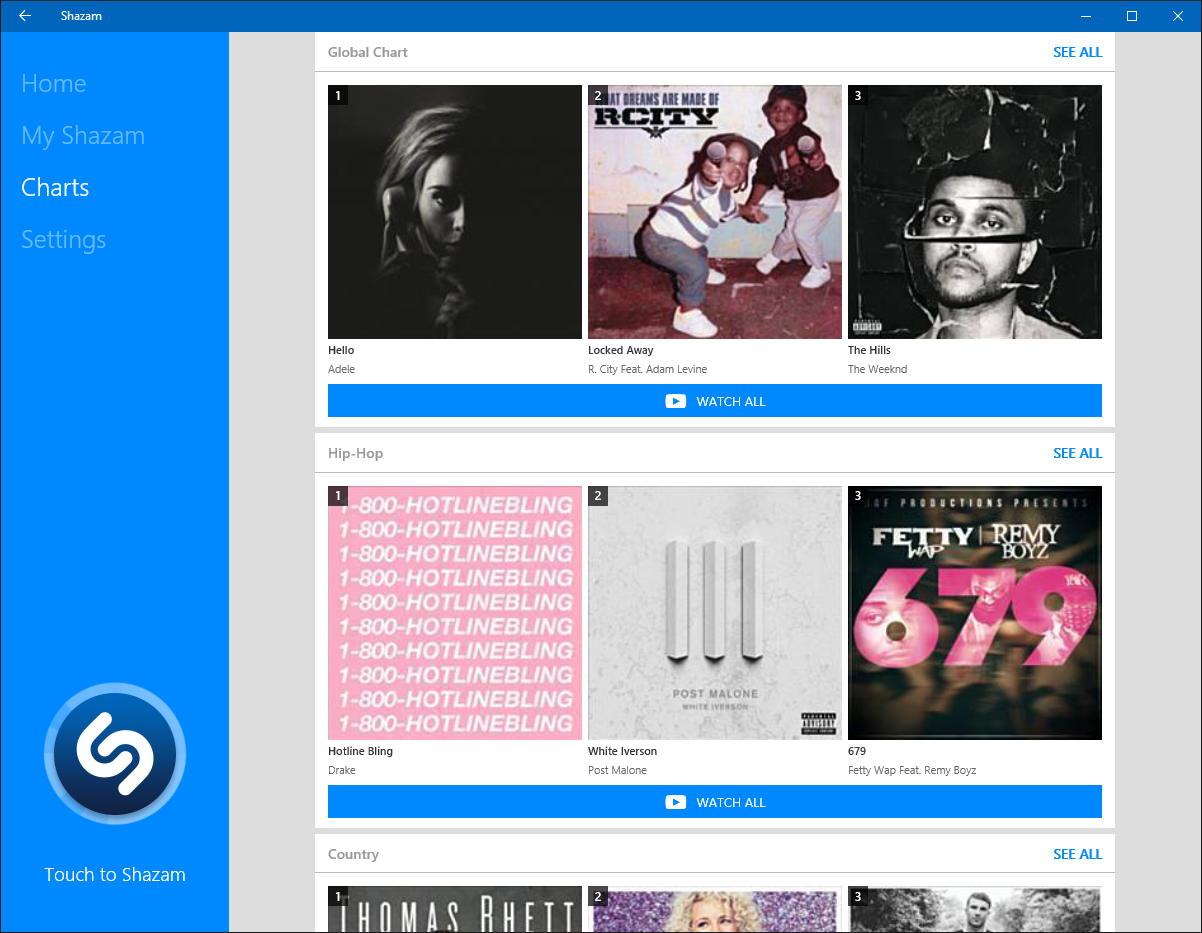Viewport: 1202px width, 933px height.
Task: Open the Thomas Rhett country cover
Action: point(455,910)
